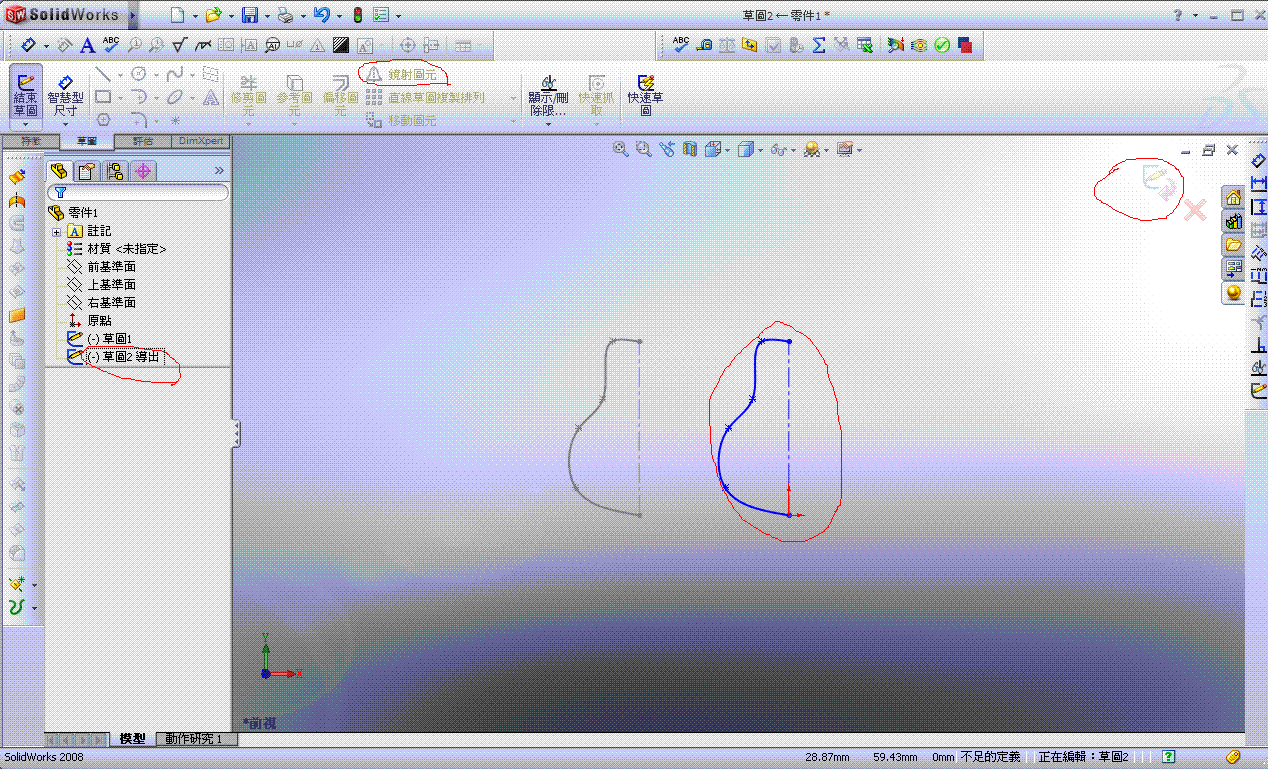
Task: Open dropdown under 顯示/刪除限制 button
Action: coord(548,124)
